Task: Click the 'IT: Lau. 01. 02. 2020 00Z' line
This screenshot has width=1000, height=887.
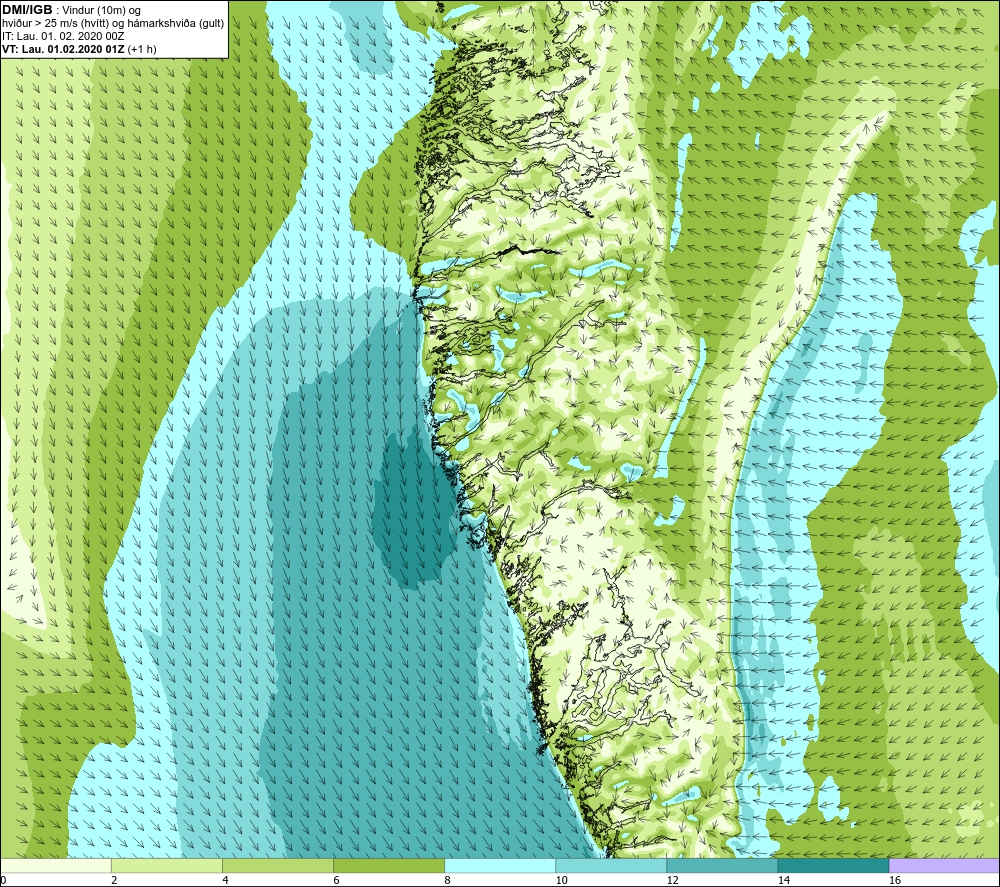Action: point(63,36)
